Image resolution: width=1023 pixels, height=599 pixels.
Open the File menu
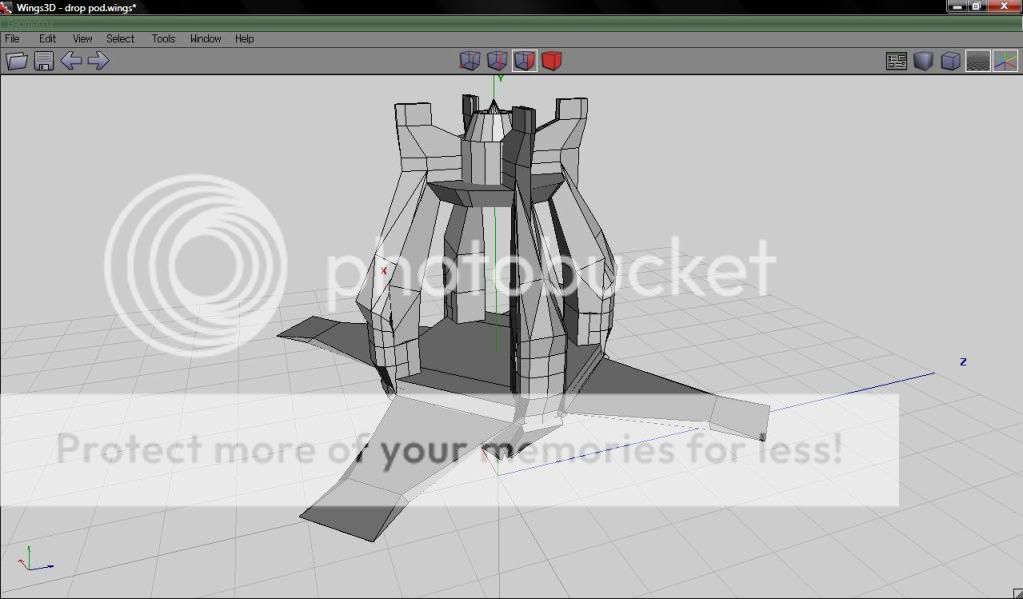click(x=13, y=39)
